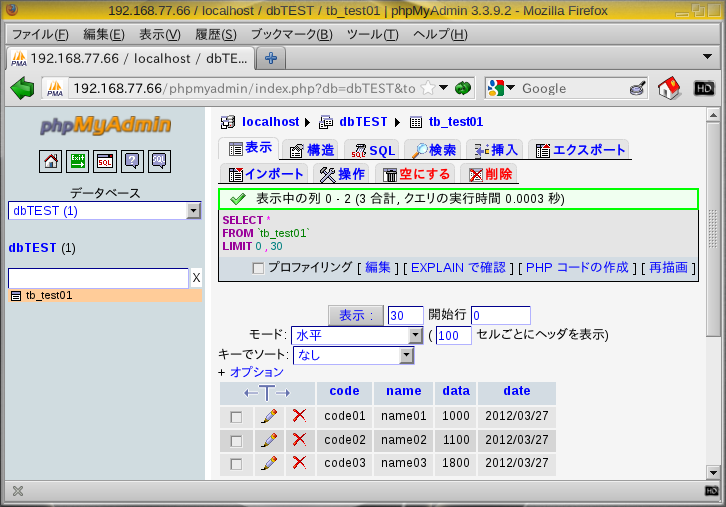Open the SQL documentation help icon
This screenshot has width=726, height=507.
coord(159,162)
